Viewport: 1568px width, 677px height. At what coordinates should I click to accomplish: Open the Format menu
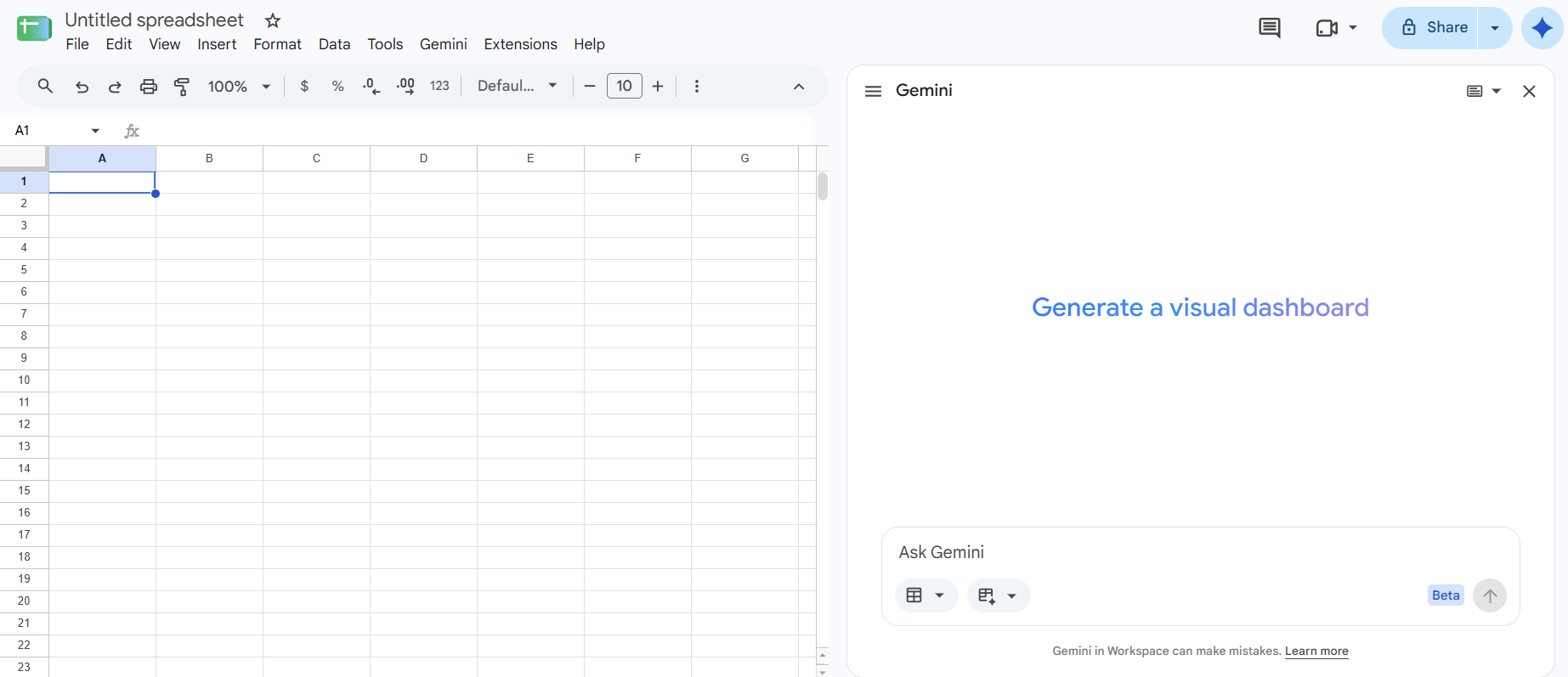(x=277, y=44)
